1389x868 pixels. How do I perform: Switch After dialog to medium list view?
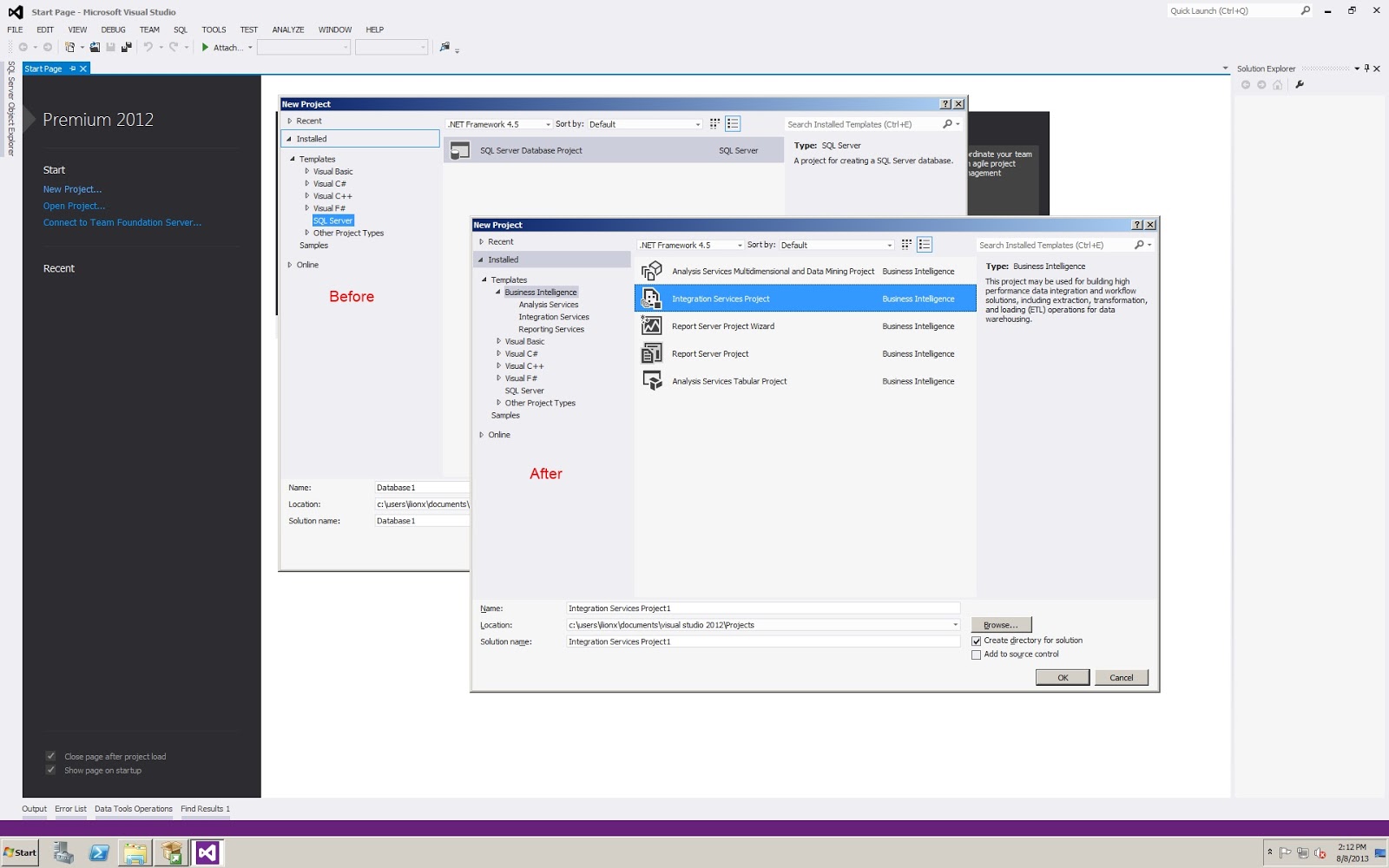tap(925, 245)
